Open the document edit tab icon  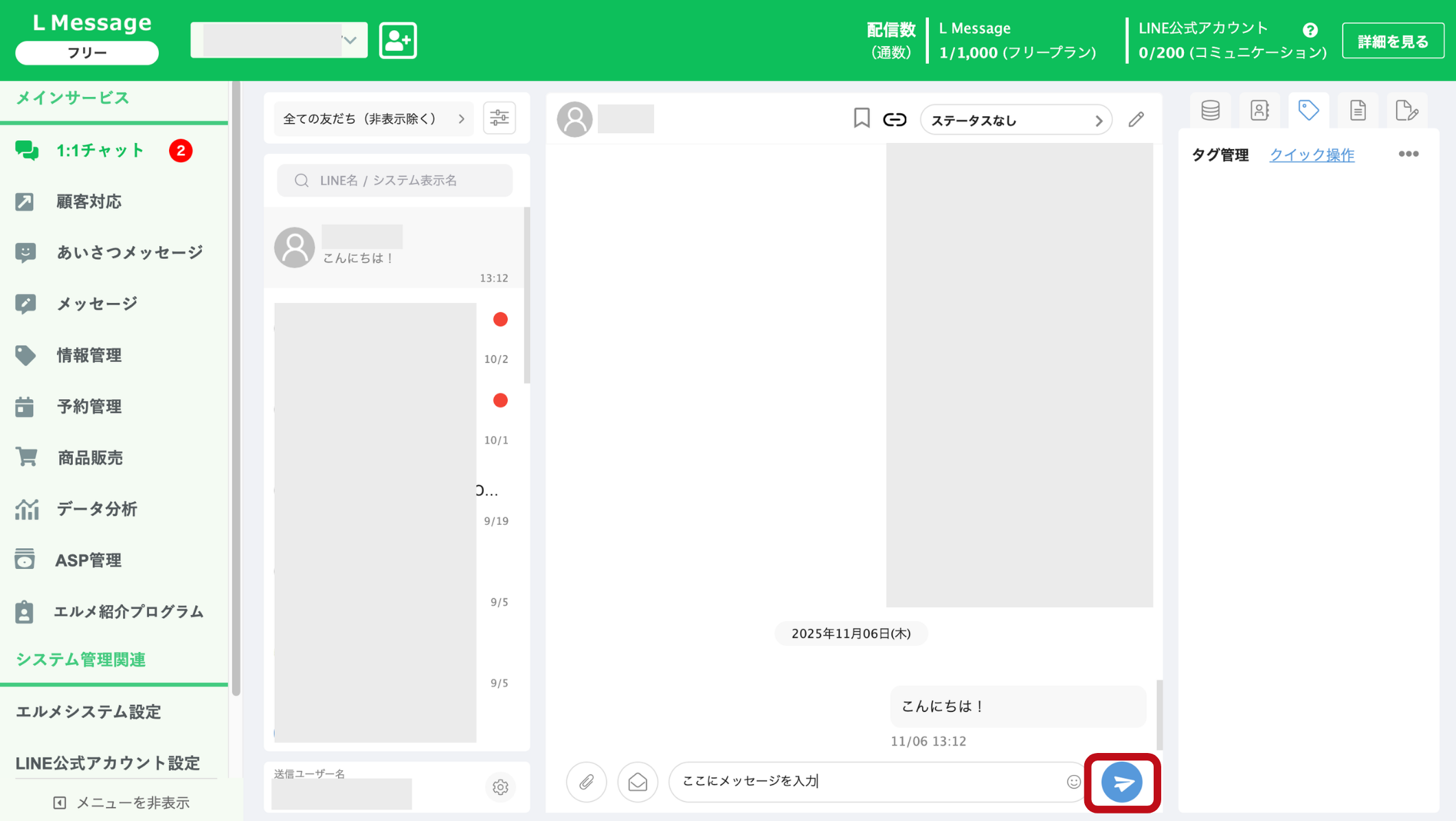(x=1407, y=110)
